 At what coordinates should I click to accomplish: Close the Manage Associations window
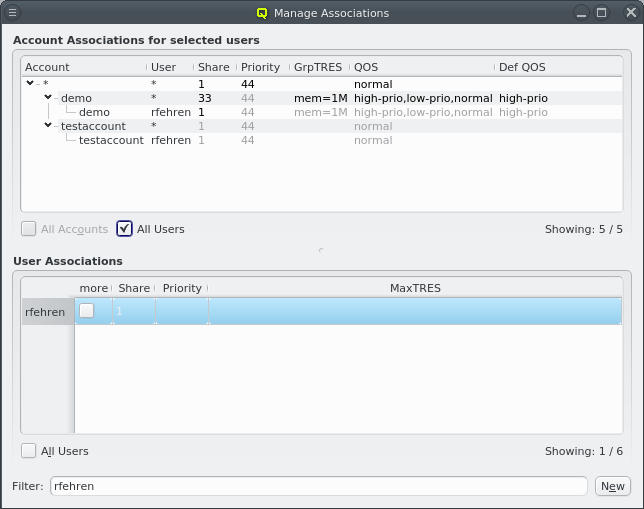631,13
